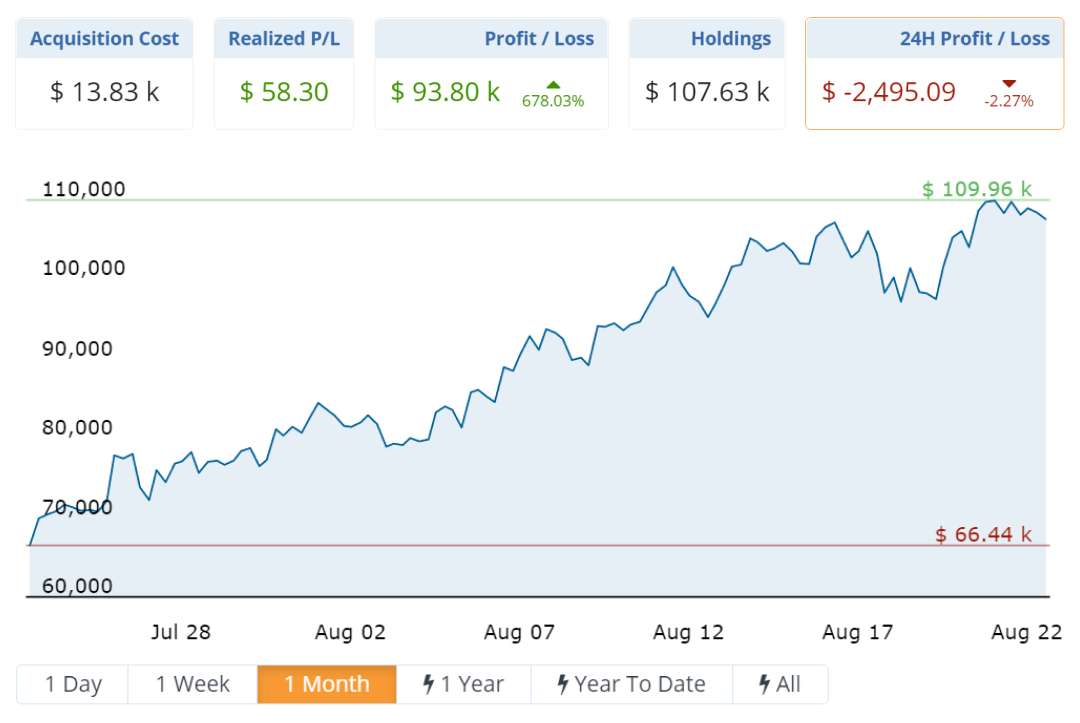The image size is (1080, 723).
Task: Click the $ 109.96 k high marker label
Action: click(977, 189)
